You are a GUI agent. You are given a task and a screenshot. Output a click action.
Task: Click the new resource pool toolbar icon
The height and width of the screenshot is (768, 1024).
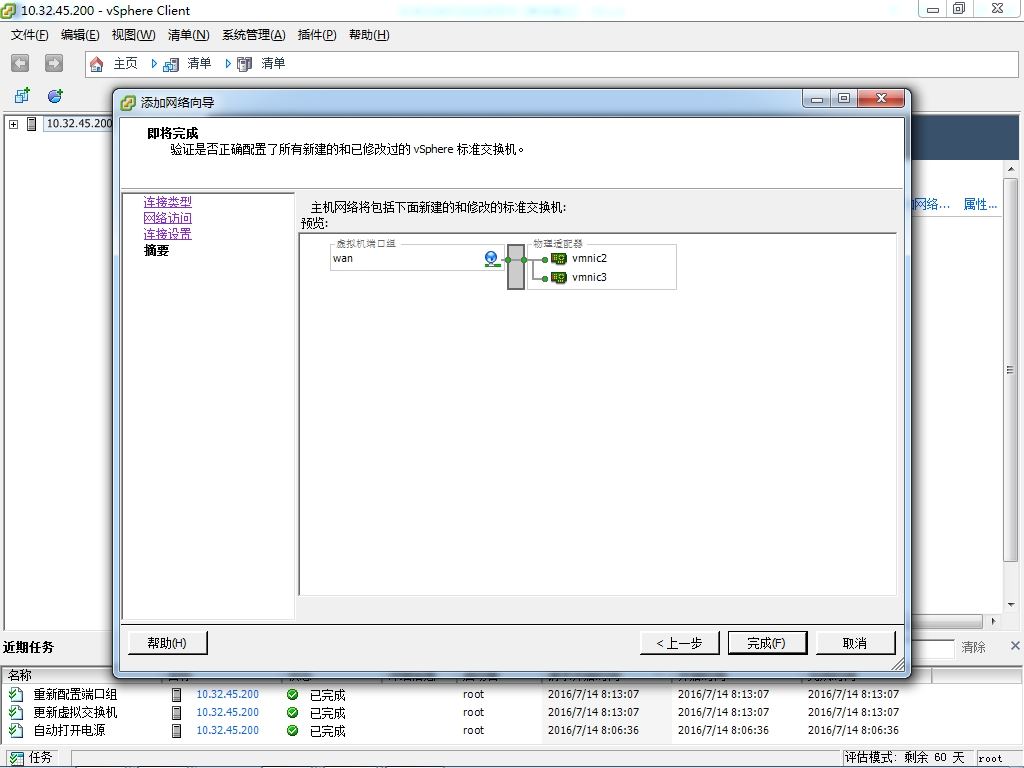(56, 96)
